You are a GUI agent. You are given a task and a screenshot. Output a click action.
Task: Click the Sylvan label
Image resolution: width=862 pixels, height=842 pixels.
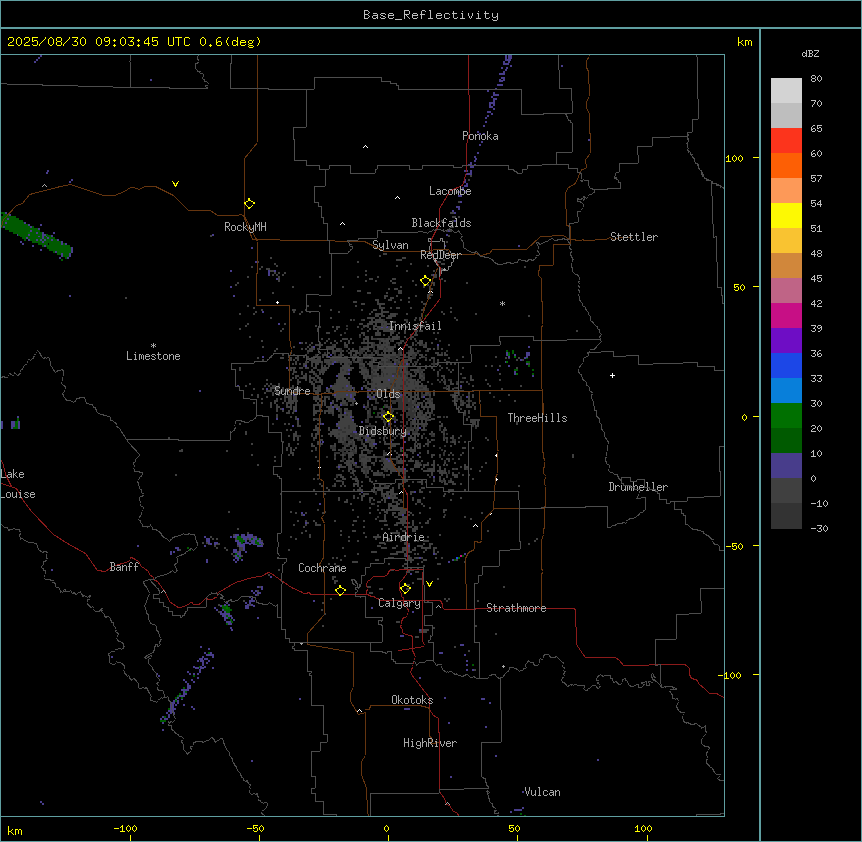(390, 245)
